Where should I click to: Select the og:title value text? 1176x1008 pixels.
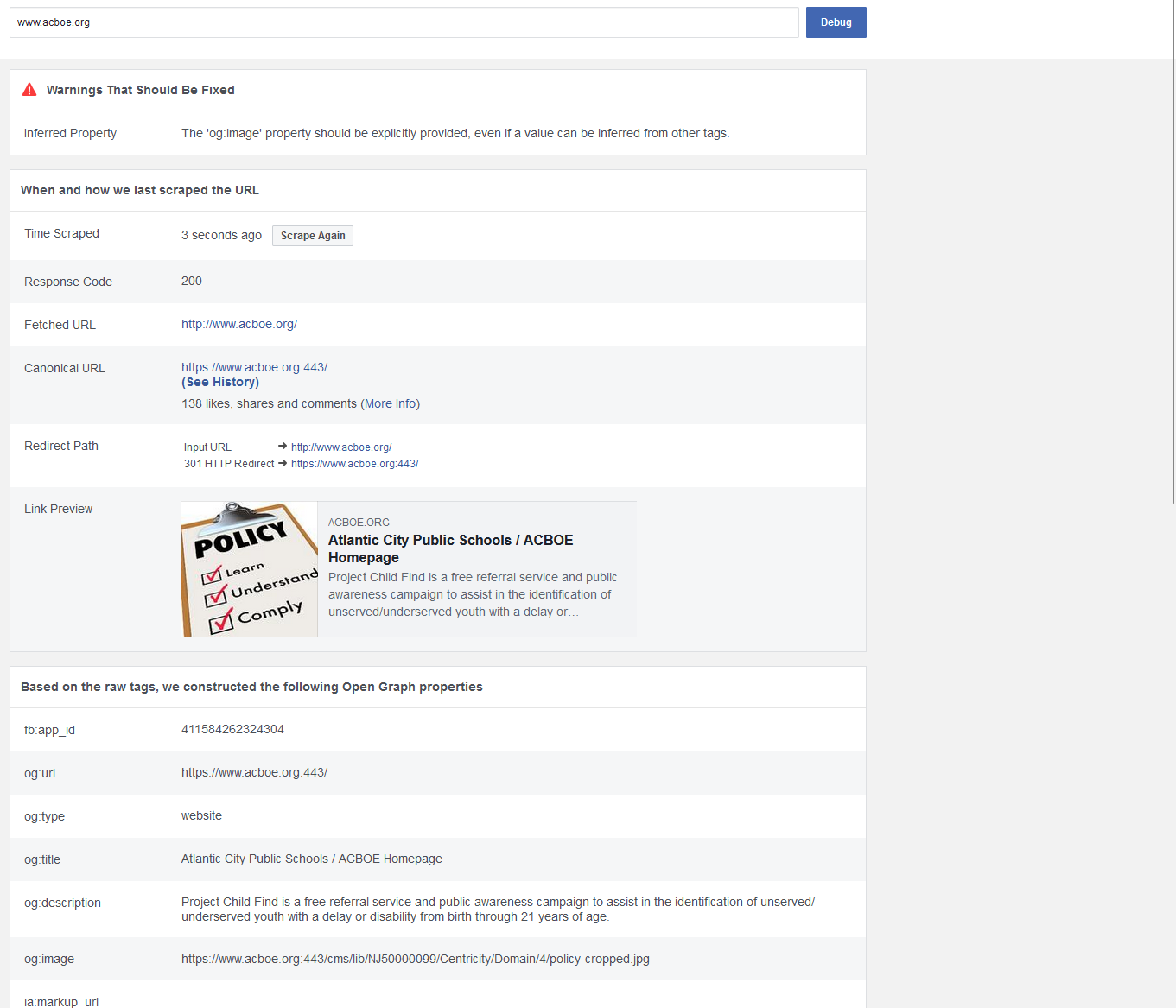[312, 859]
